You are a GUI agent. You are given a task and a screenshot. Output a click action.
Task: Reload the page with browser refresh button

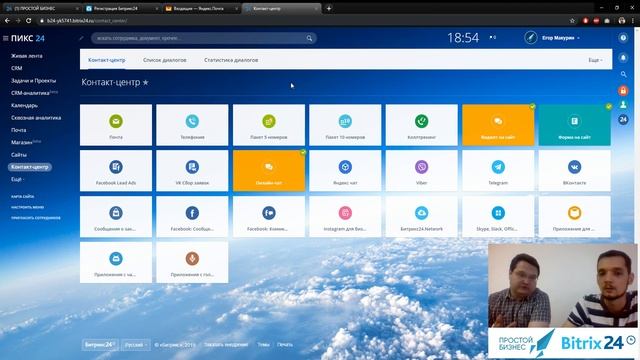click(29, 20)
